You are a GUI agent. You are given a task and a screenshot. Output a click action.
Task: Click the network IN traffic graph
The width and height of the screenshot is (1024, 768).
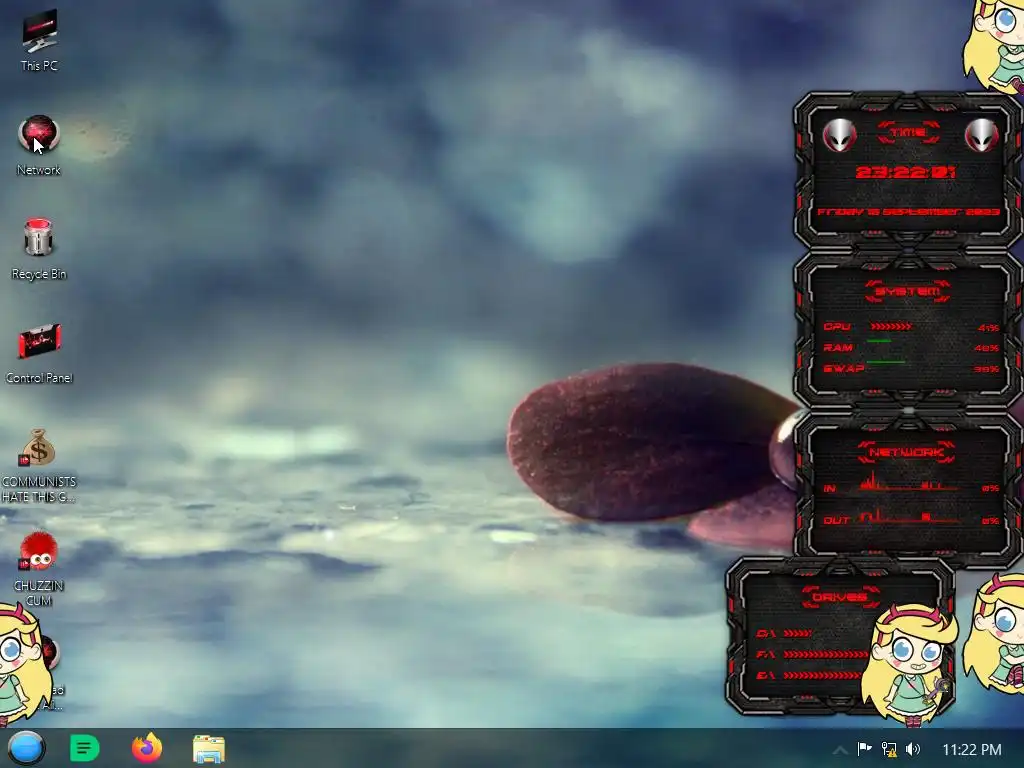(909, 483)
